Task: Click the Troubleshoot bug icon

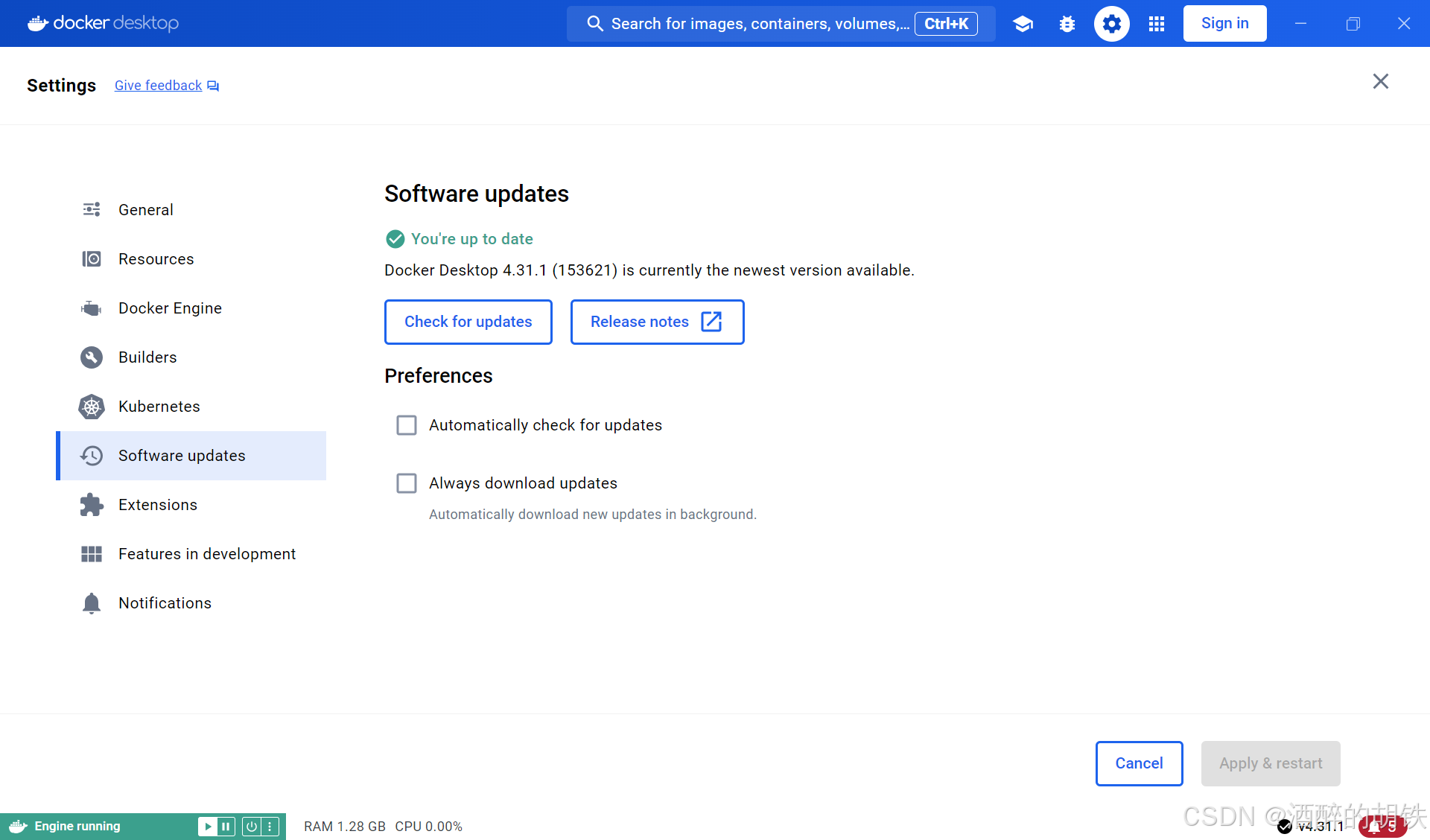Action: coord(1067,24)
